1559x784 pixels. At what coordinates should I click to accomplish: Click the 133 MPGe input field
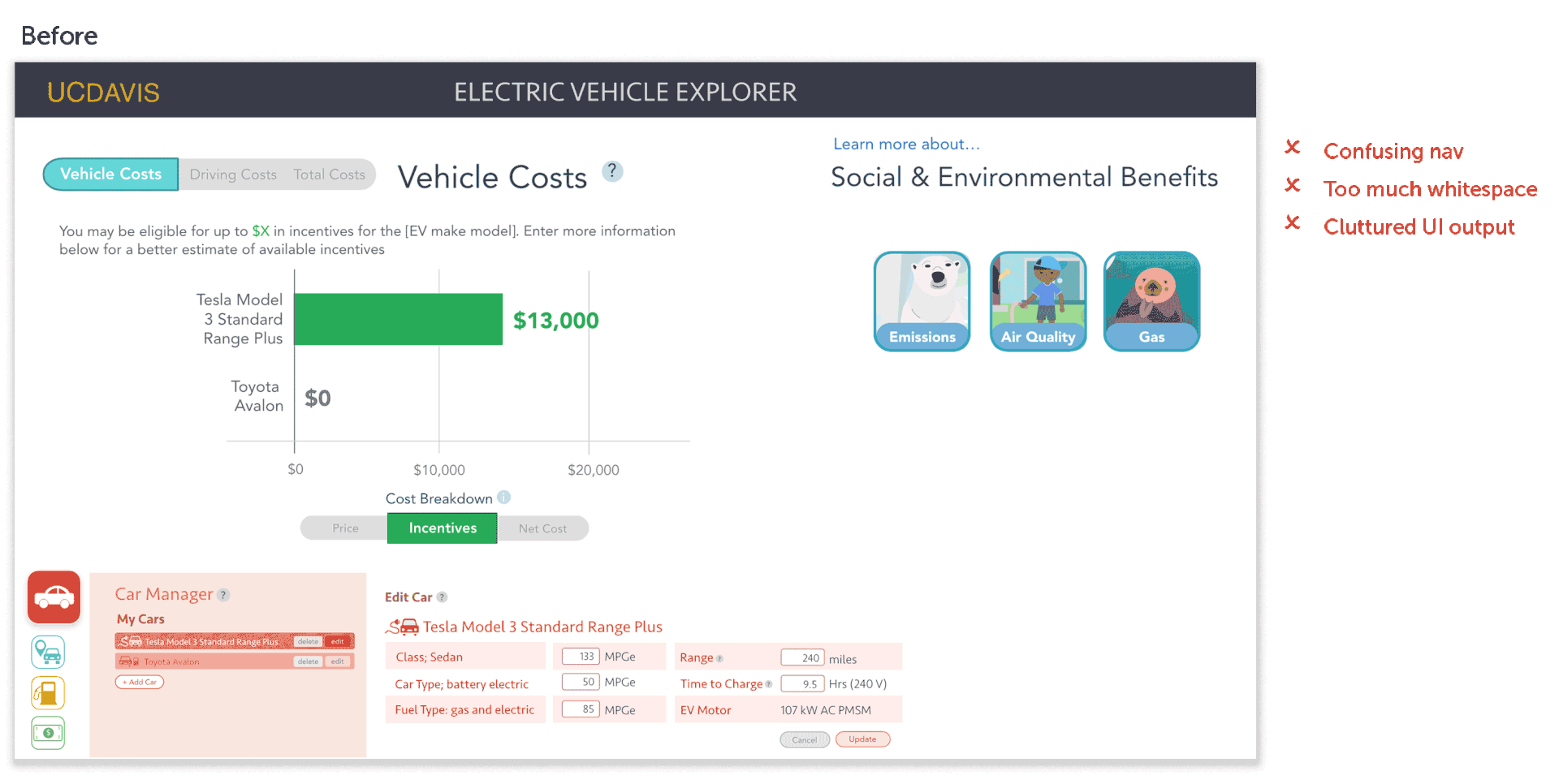581,656
